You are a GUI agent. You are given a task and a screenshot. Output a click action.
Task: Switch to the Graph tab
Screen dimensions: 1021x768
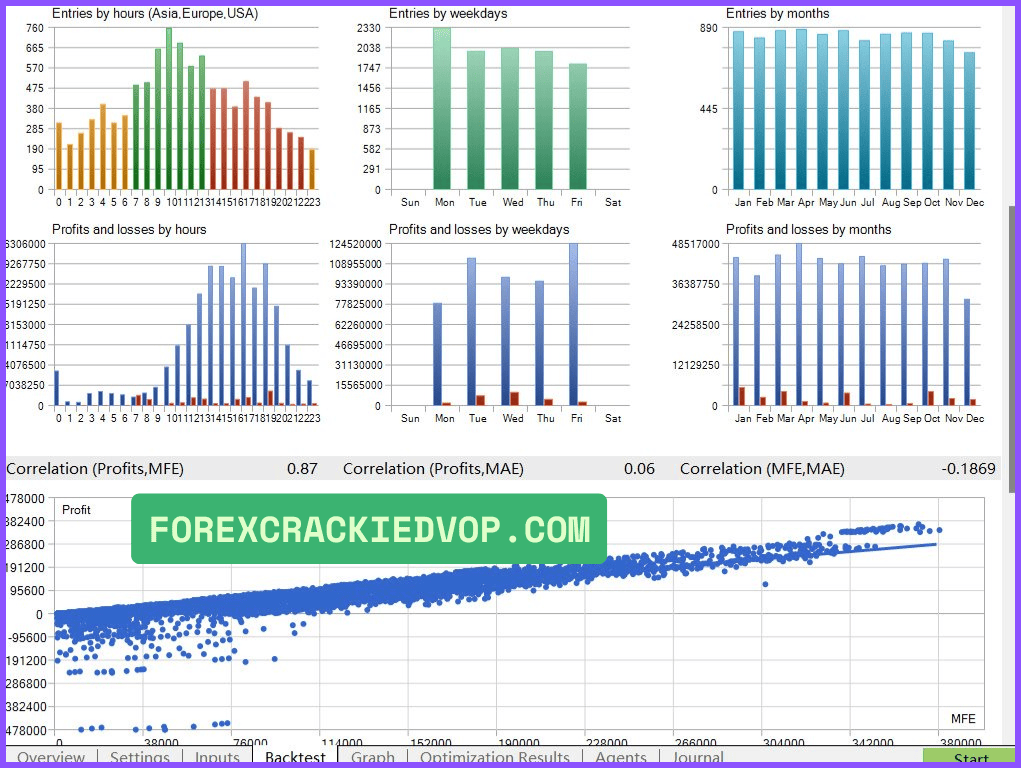coord(372,758)
